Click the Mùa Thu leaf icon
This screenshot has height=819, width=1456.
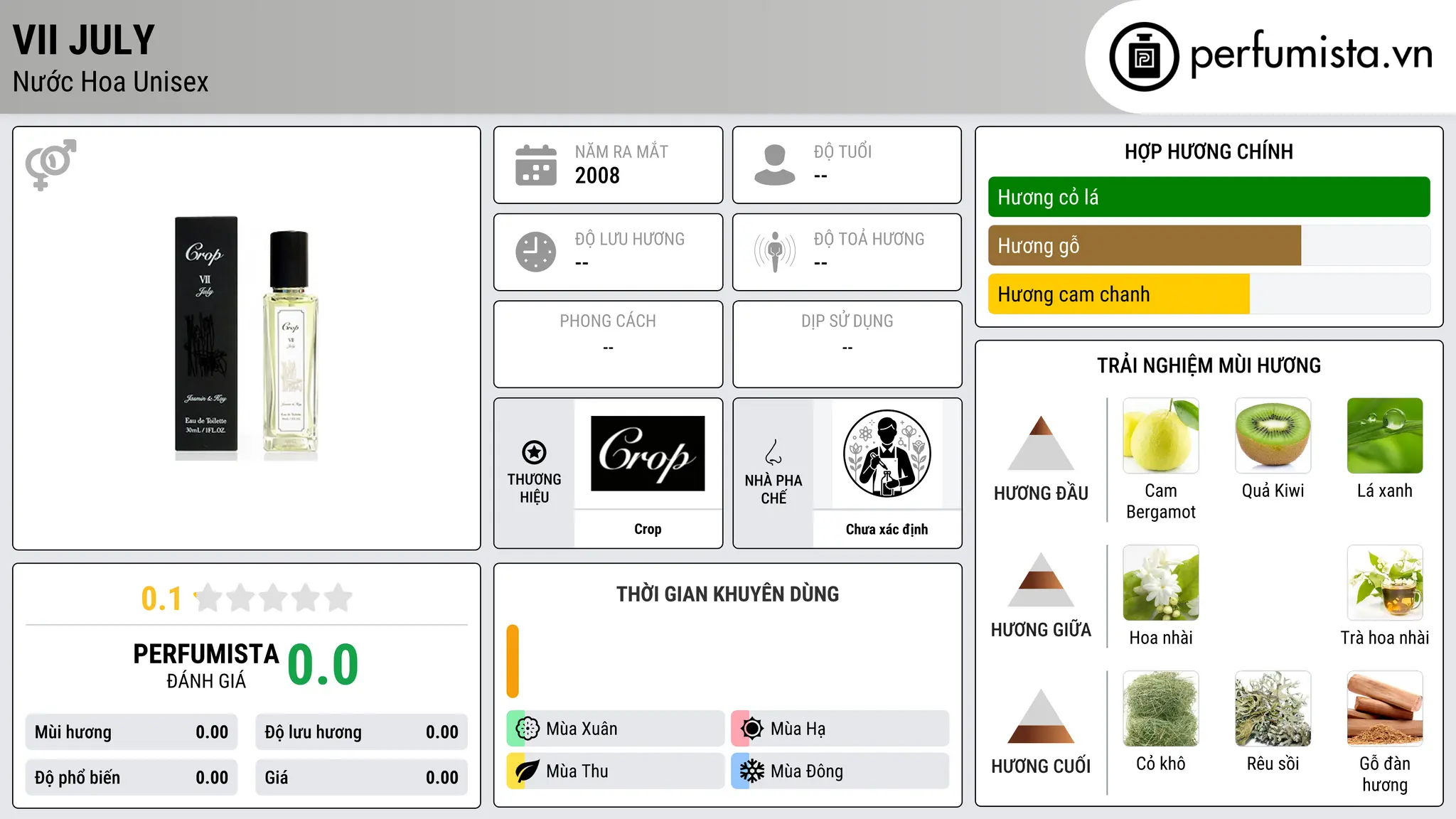pos(528,771)
